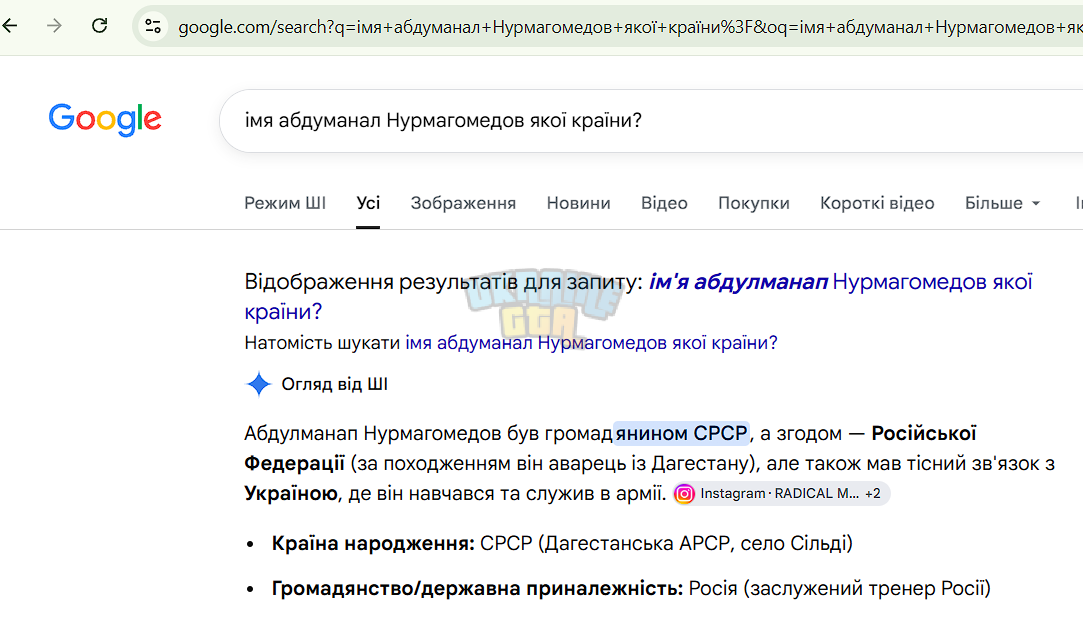Click the browser forward arrow
This screenshot has width=1083, height=623.
point(54,26)
